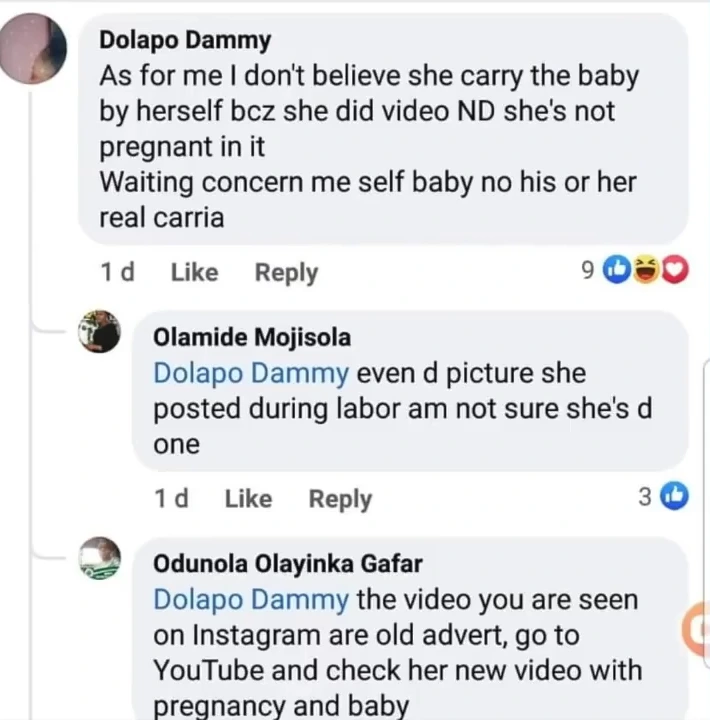Click the red heart reaction icon
This screenshot has width=710, height=720.
pyautogui.click(x=675, y=270)
